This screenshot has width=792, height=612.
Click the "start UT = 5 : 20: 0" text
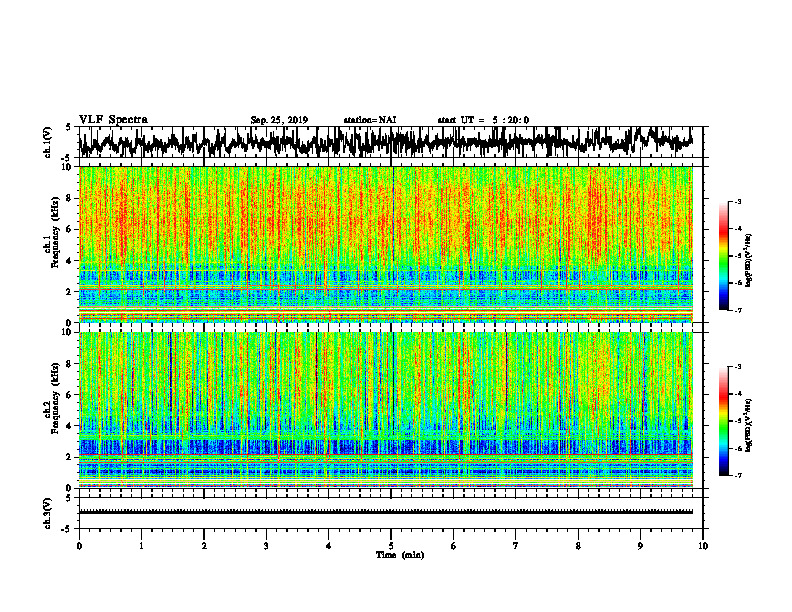click(x=483, y=120)
